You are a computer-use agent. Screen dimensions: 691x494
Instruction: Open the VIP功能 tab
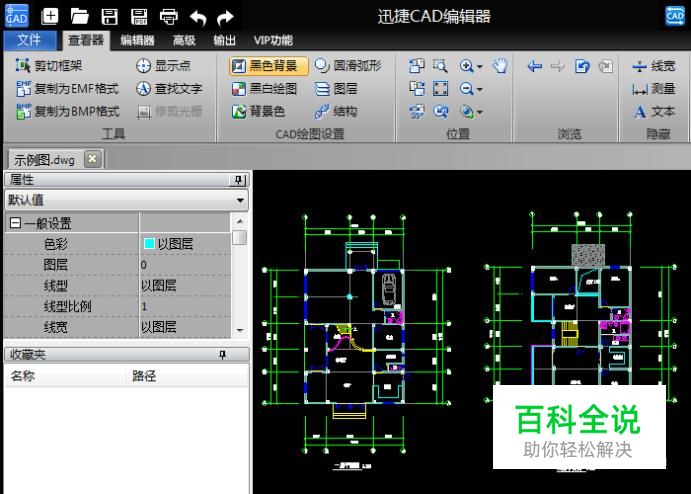tap(273, 41)
